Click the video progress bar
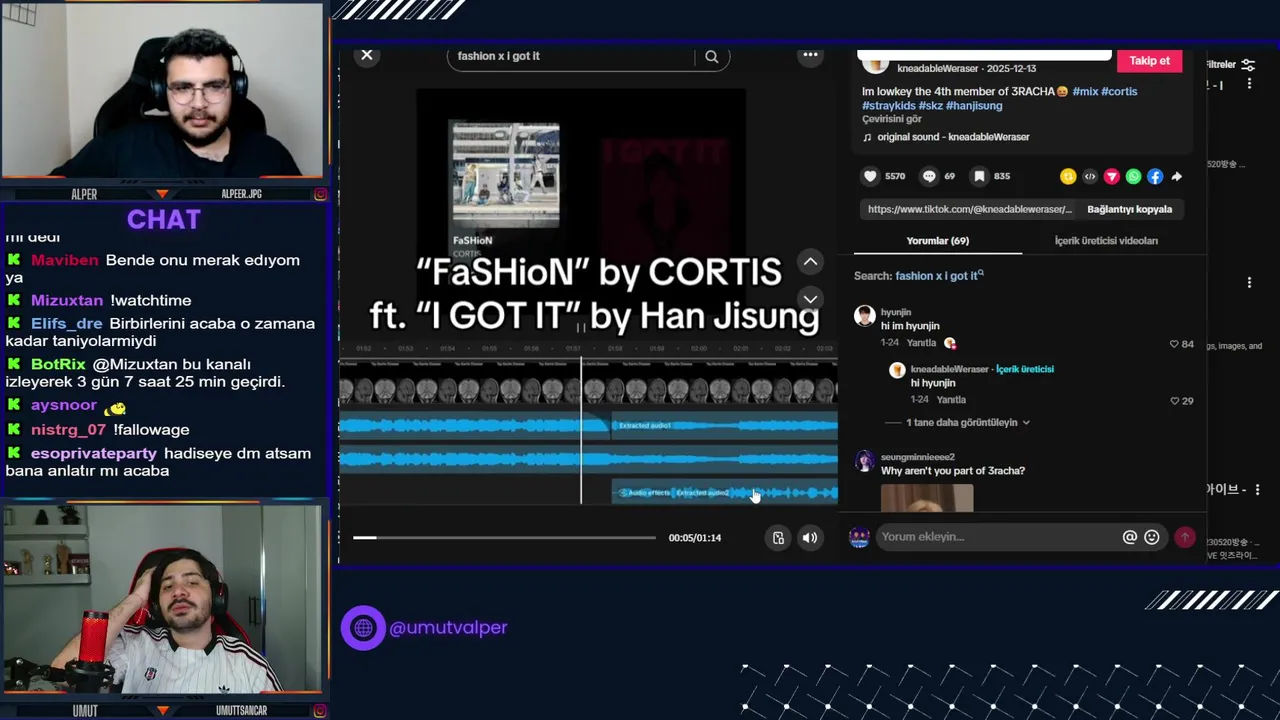 [504, 538]
